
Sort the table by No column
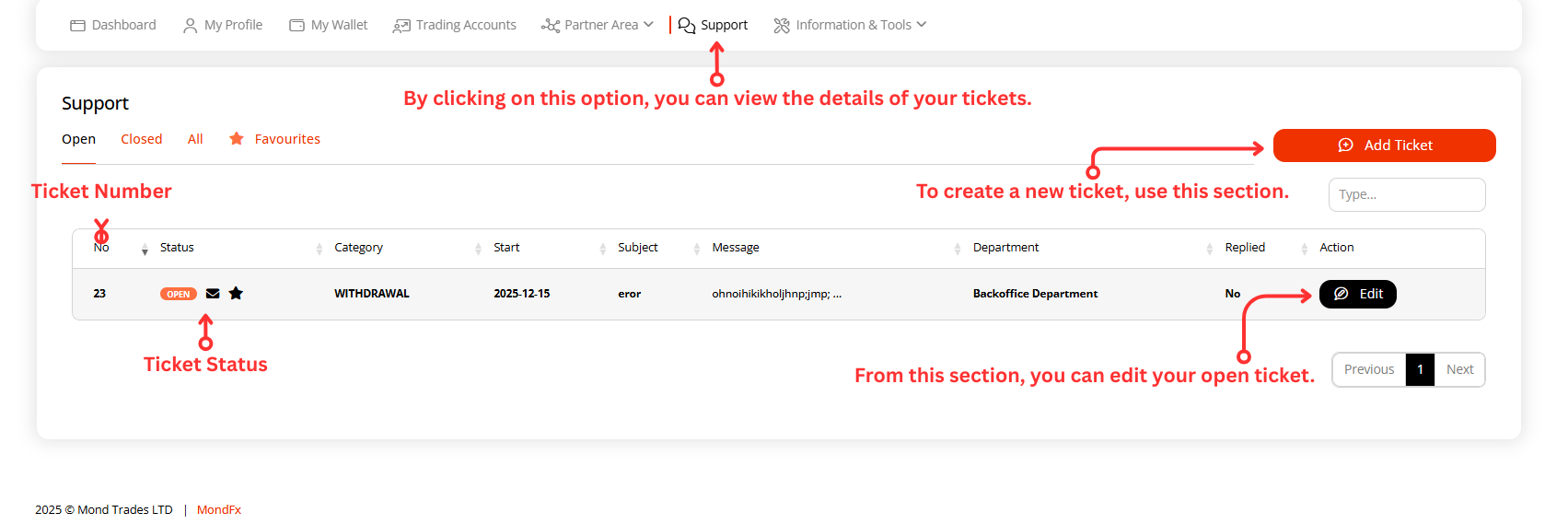click(x=145, y=249)
